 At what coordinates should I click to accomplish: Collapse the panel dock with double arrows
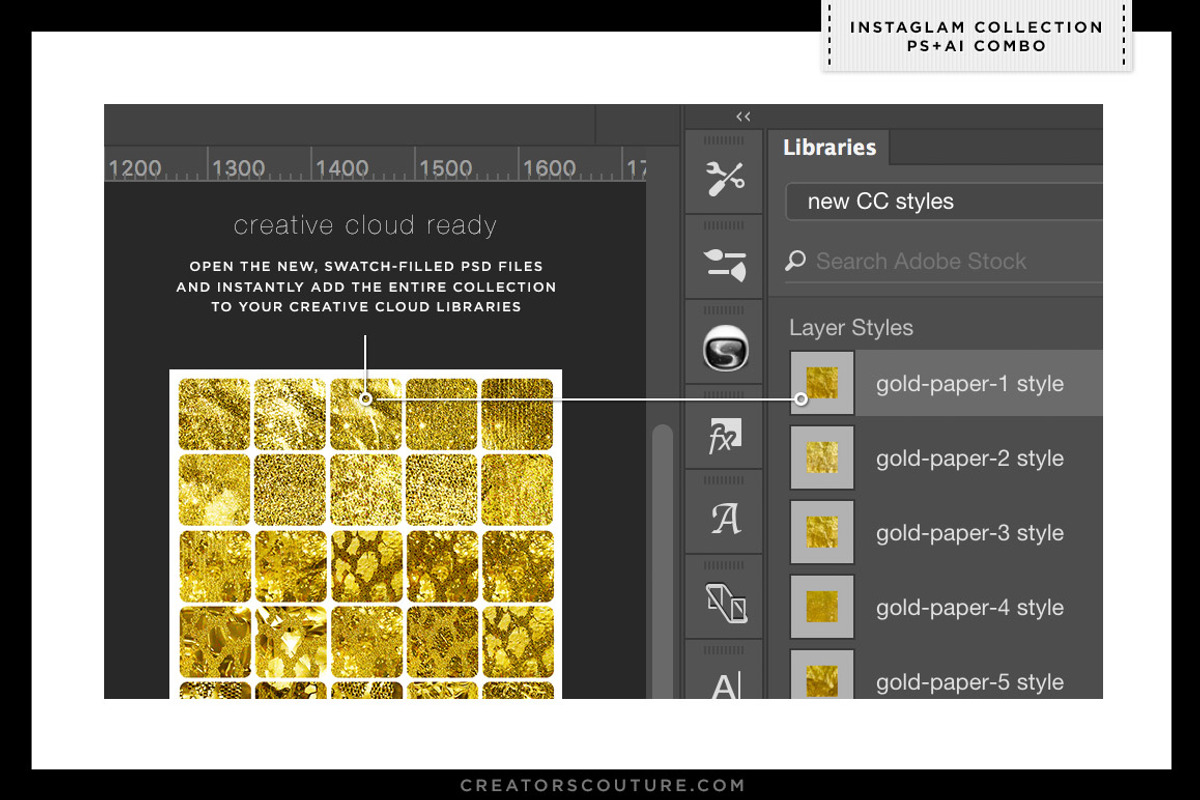pyautogui.click(x=743, y=116)
